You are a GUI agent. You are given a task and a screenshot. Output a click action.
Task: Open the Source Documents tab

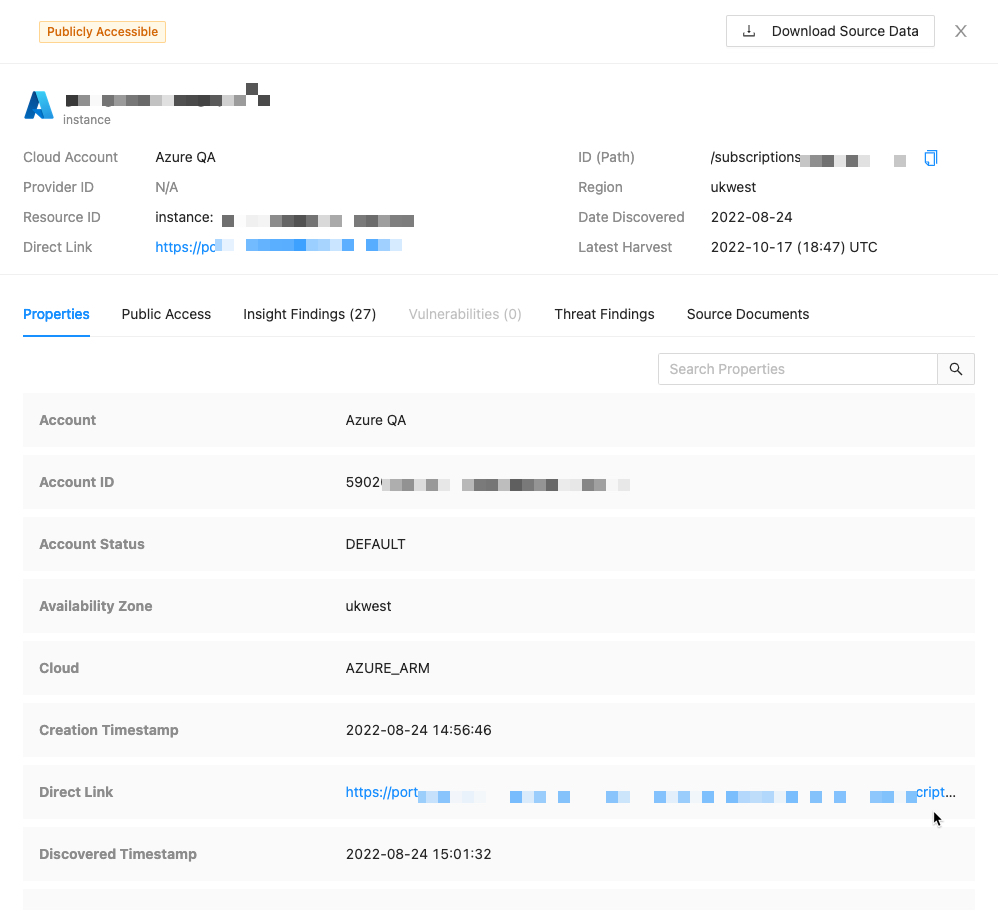pos(748,314)
